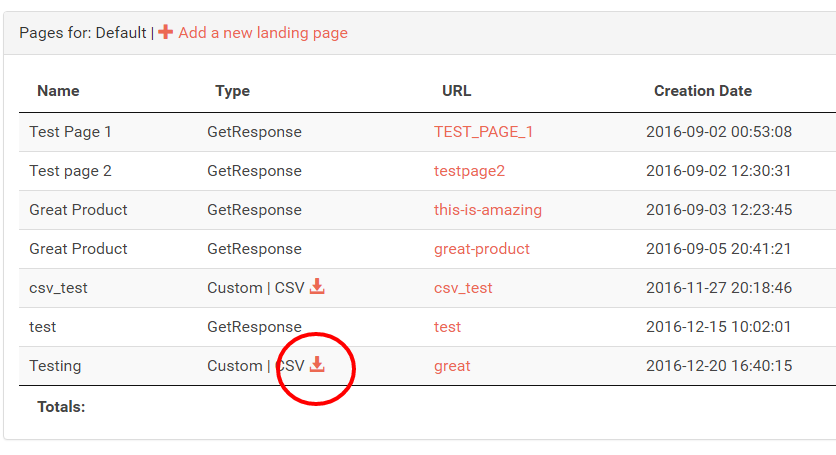Viewport: 836px width, 455px height.
Task: Add a new landing page
Action: [263, 33]
